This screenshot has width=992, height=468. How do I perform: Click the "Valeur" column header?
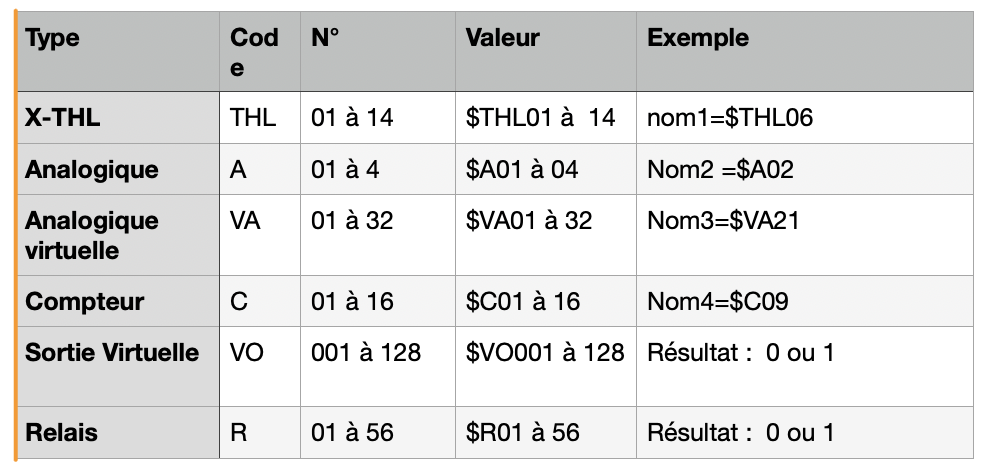pos(502,39)
